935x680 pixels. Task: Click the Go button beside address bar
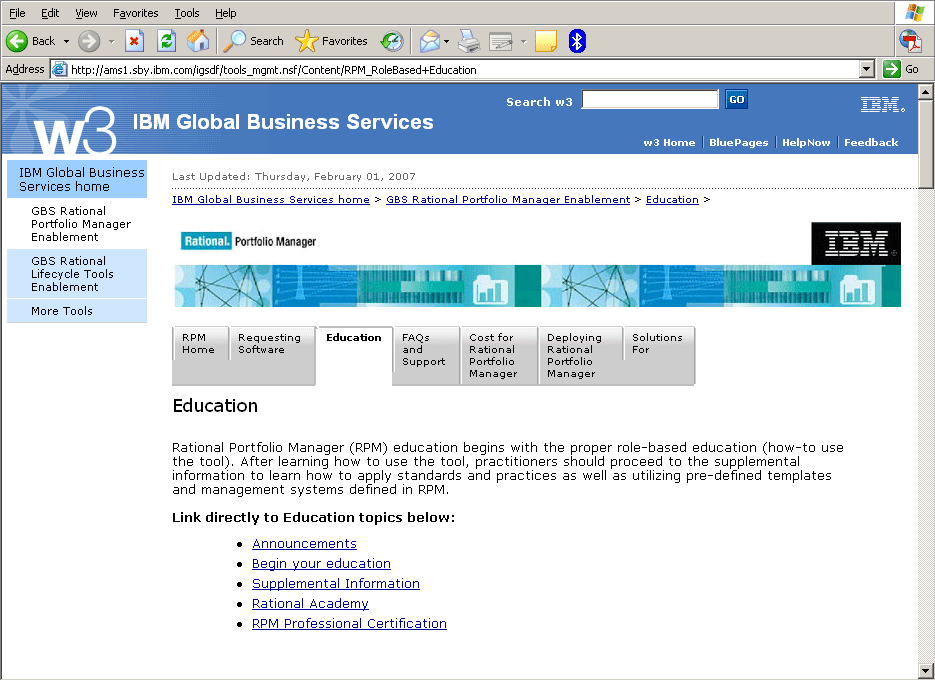pos(902,69)
